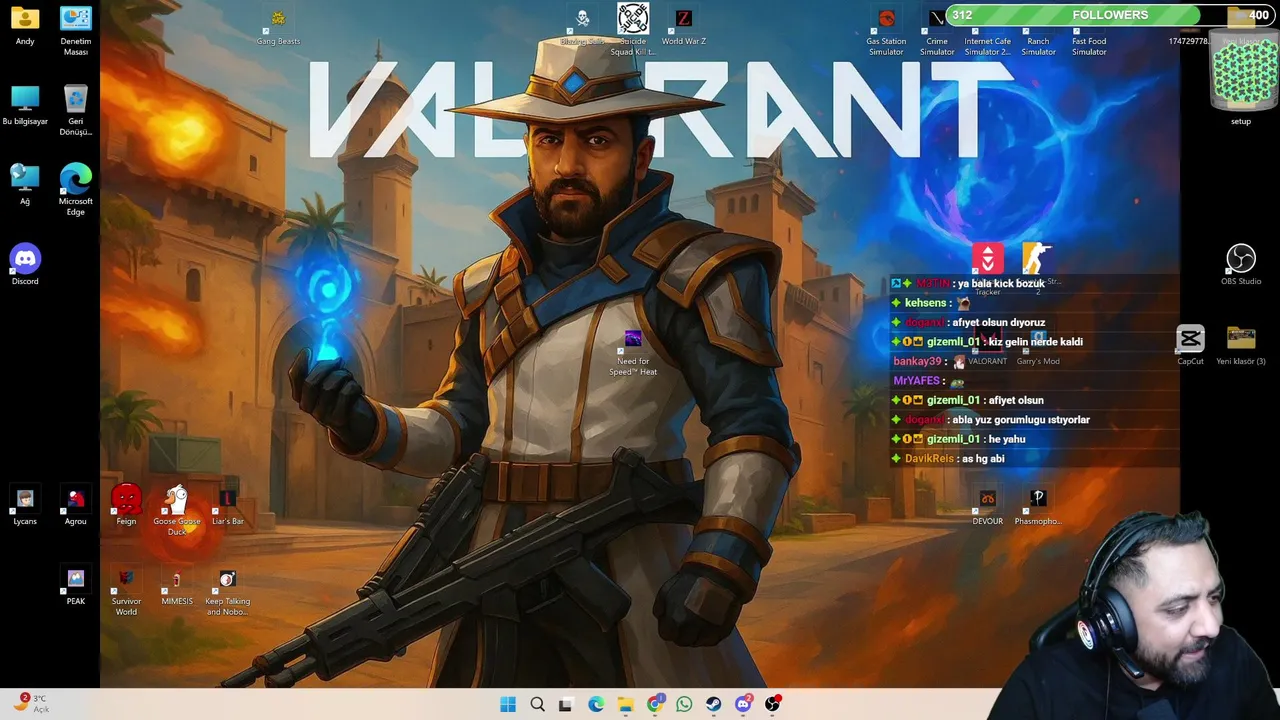Screen dimensions: 1280x720
Task: Open Internet Cafe Simulator 2 shortcut
Action: (x=987, y=46)
